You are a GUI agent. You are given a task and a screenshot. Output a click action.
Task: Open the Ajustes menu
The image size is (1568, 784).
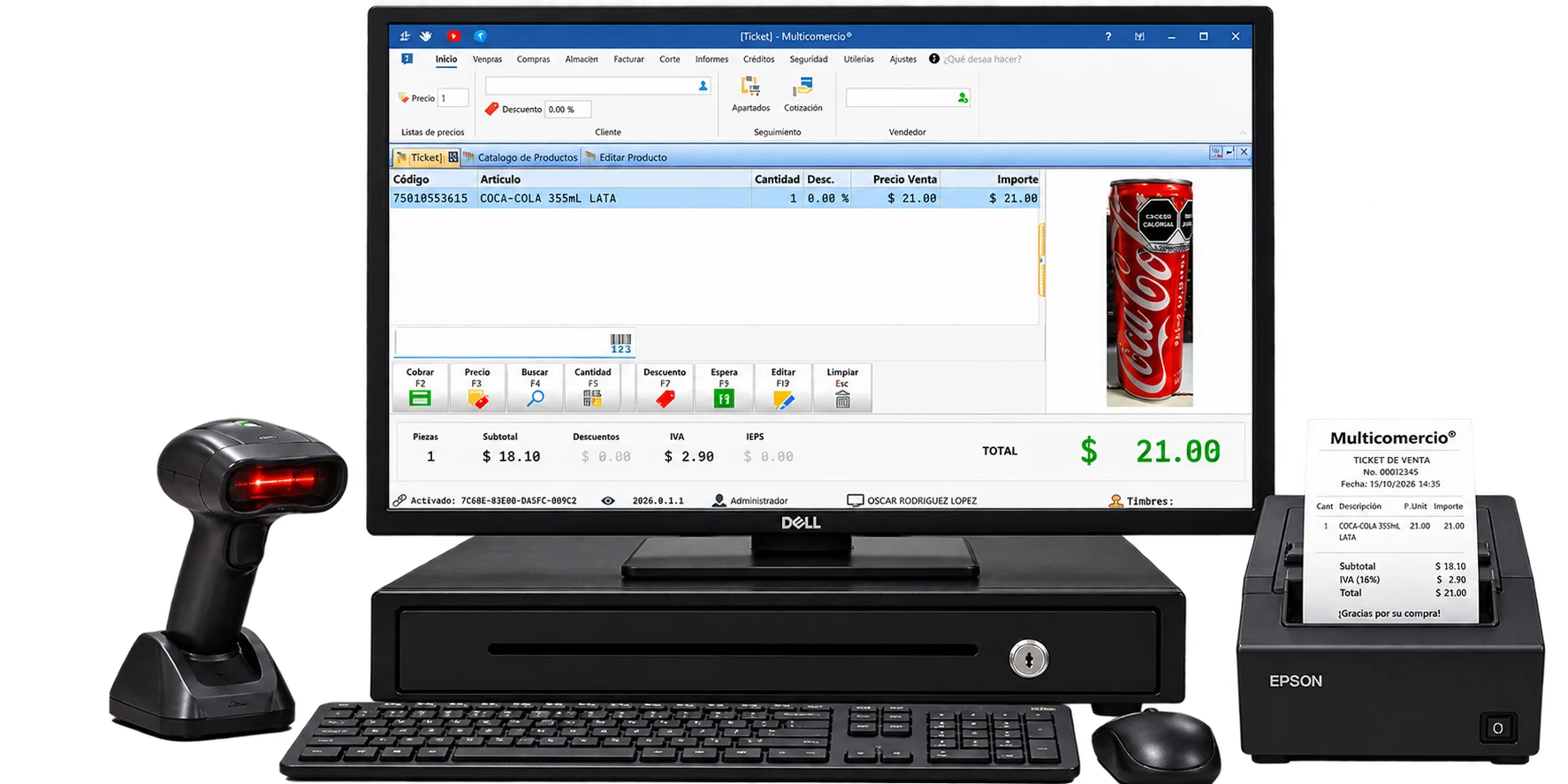902,59
